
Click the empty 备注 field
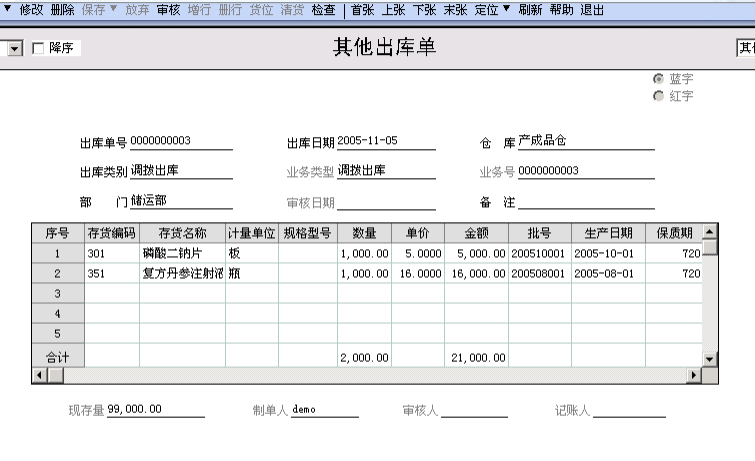point(586,201)
